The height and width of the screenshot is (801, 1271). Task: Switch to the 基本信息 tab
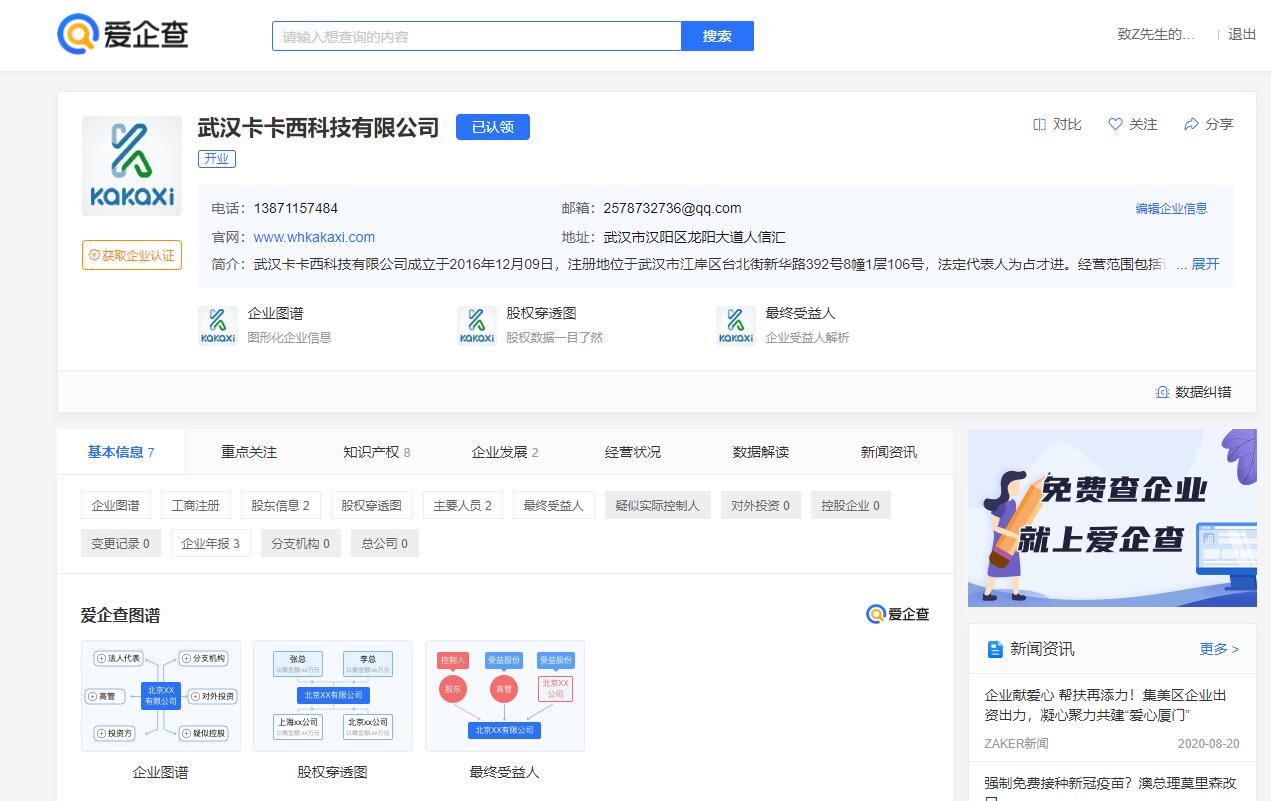pos(121,452)
